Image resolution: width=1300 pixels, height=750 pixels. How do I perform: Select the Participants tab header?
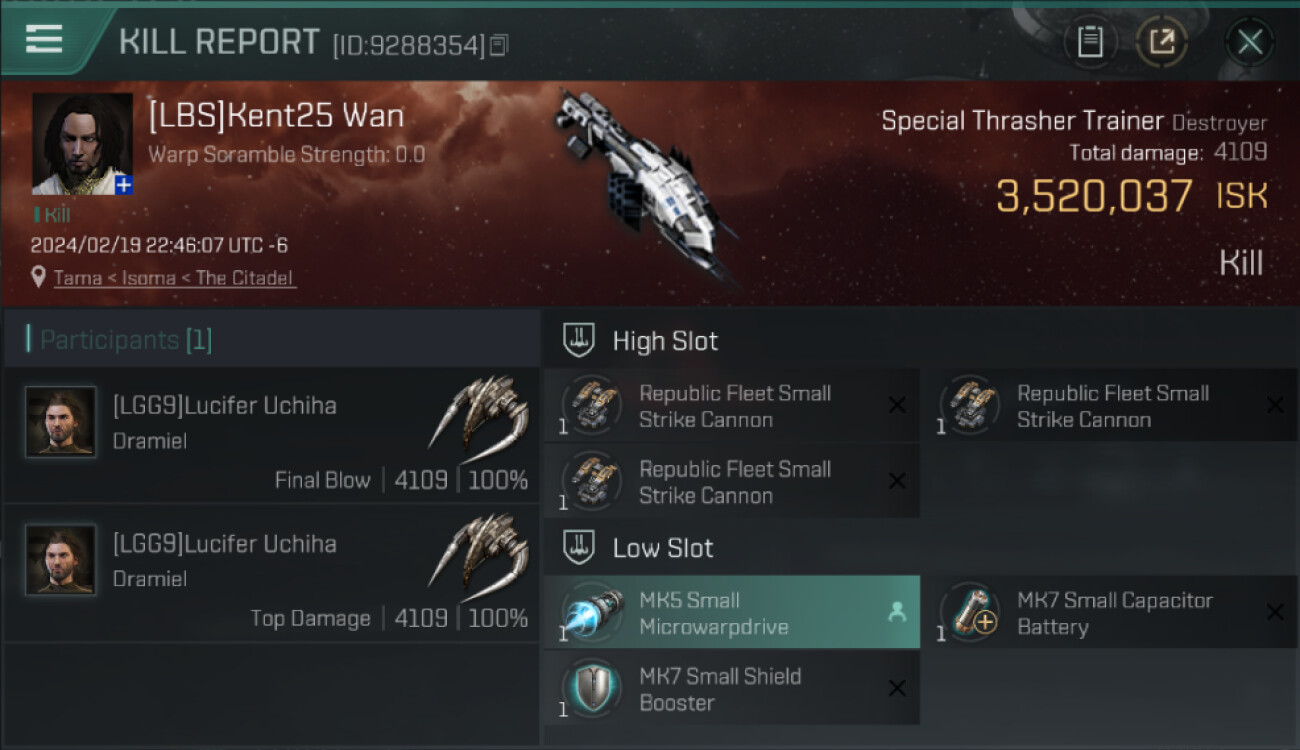(126, 340)
